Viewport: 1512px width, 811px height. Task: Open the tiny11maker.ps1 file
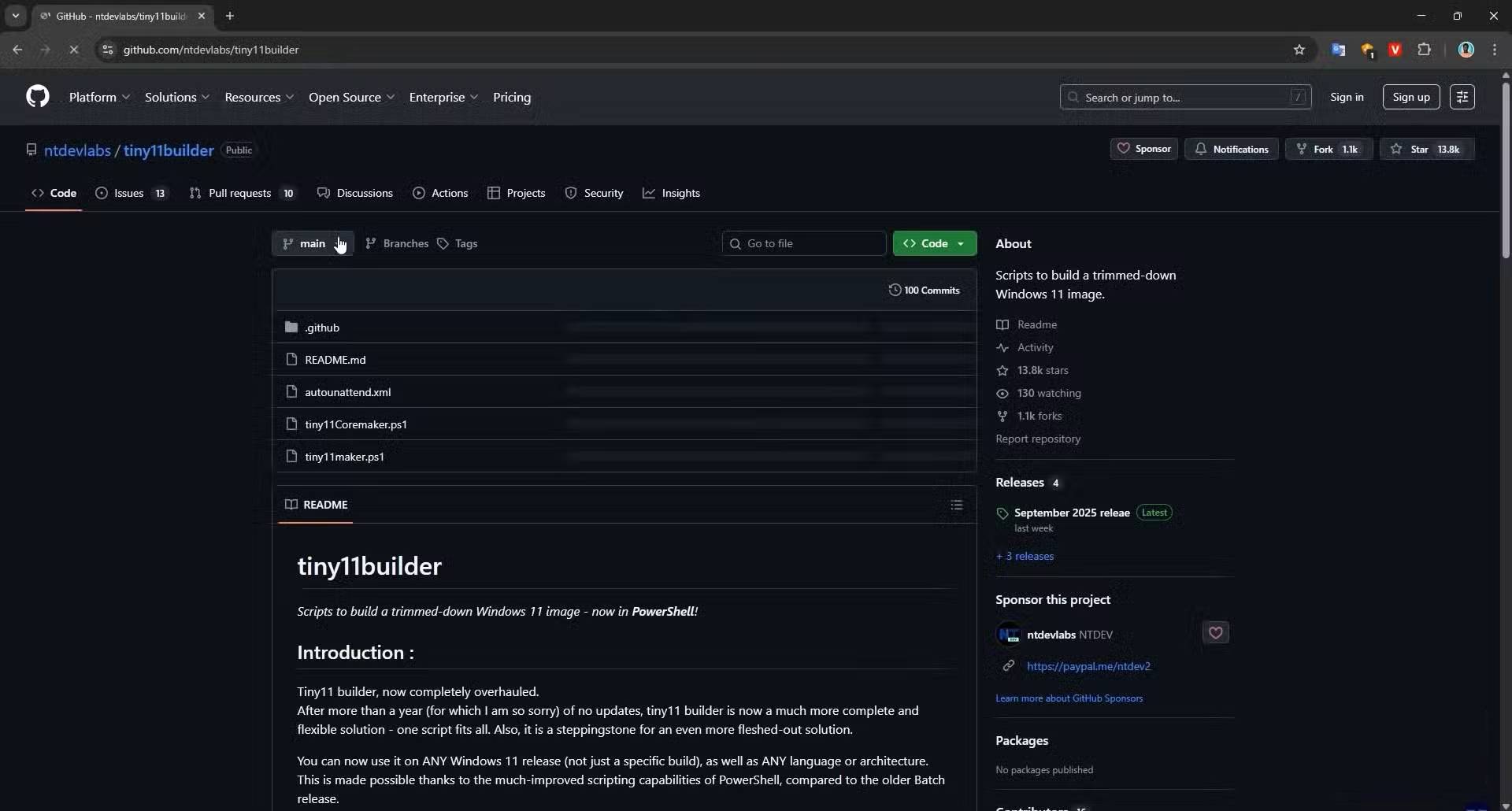(344, 457)
